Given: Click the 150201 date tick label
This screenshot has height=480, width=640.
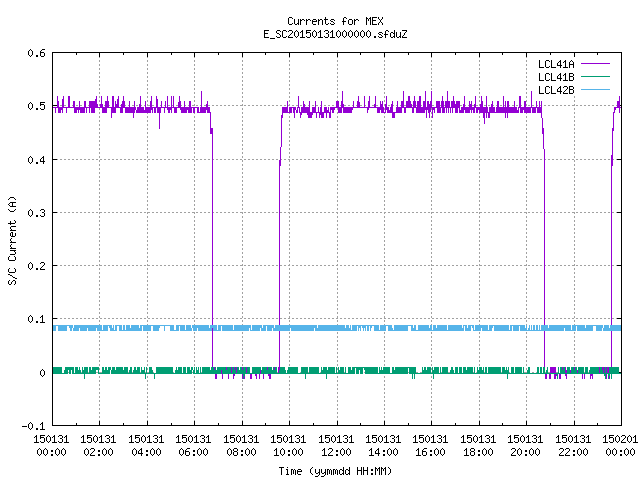Looking at the screenshot, I should [620, 439].
